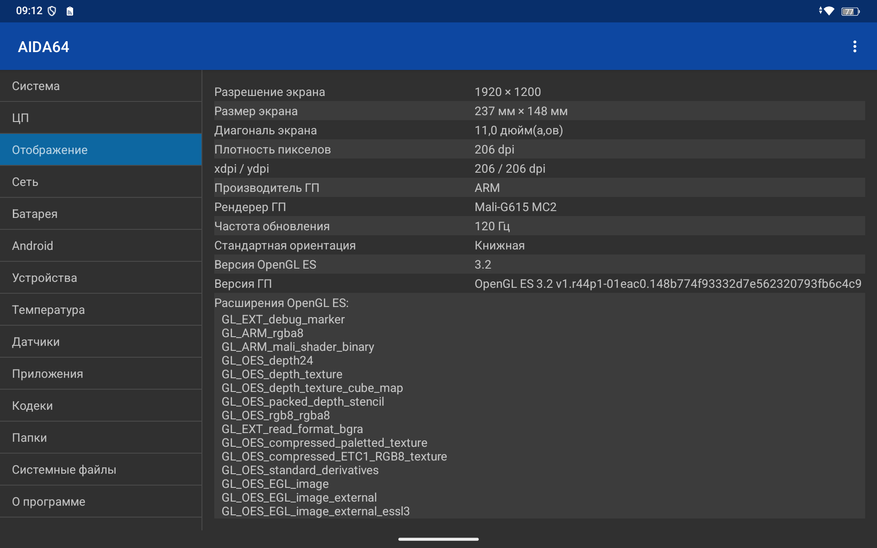
Task: Tap the battery icon in status bar
Action: [850, 11]
